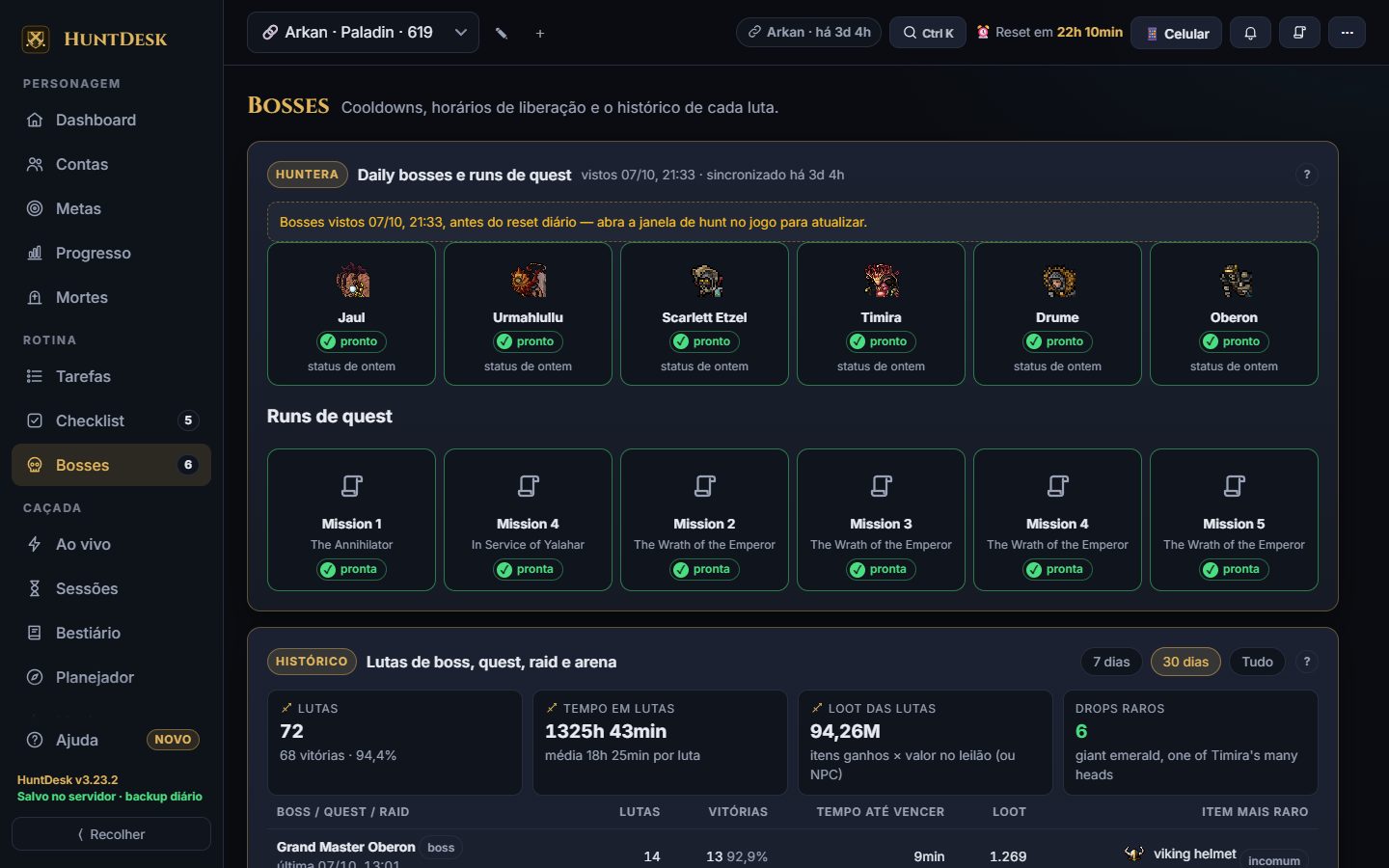Screen dimensions: 1389x868
Task: Filter history to 7 dias
Action: point(1111,662)
